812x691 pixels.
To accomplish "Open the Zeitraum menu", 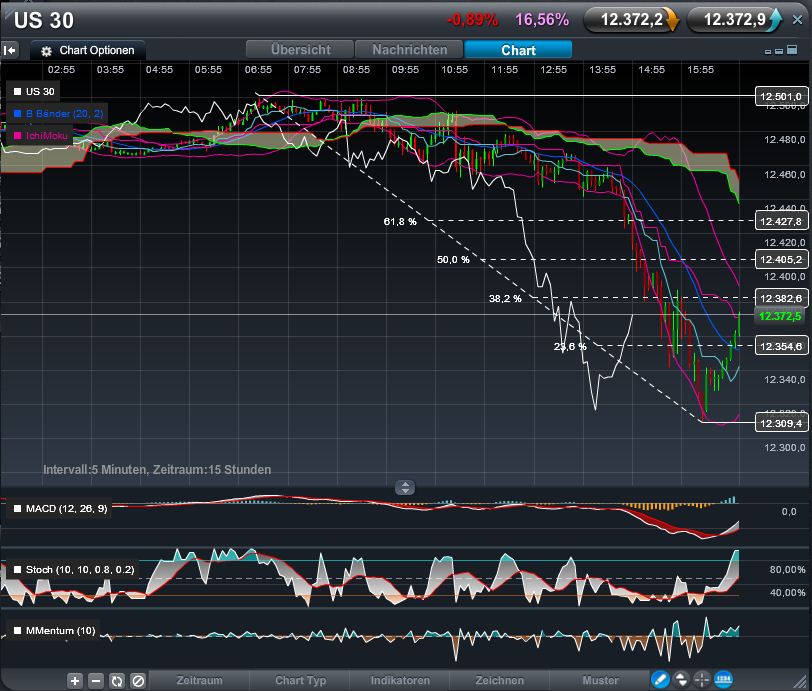I will 199,680.
